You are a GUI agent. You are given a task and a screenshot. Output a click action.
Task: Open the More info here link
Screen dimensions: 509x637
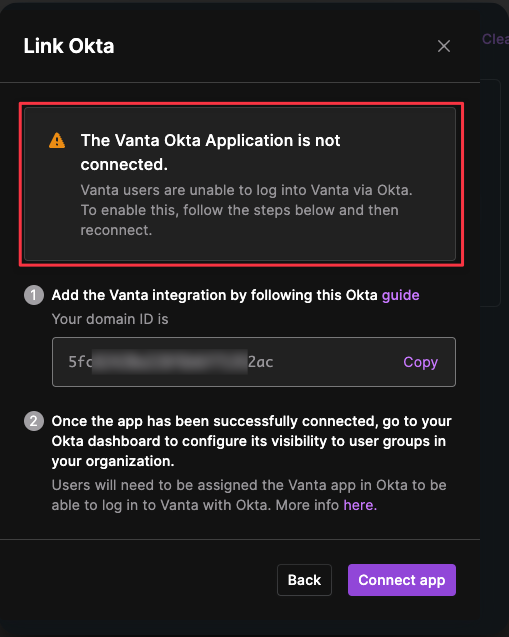pyautogui.click(x=360, y=505)
